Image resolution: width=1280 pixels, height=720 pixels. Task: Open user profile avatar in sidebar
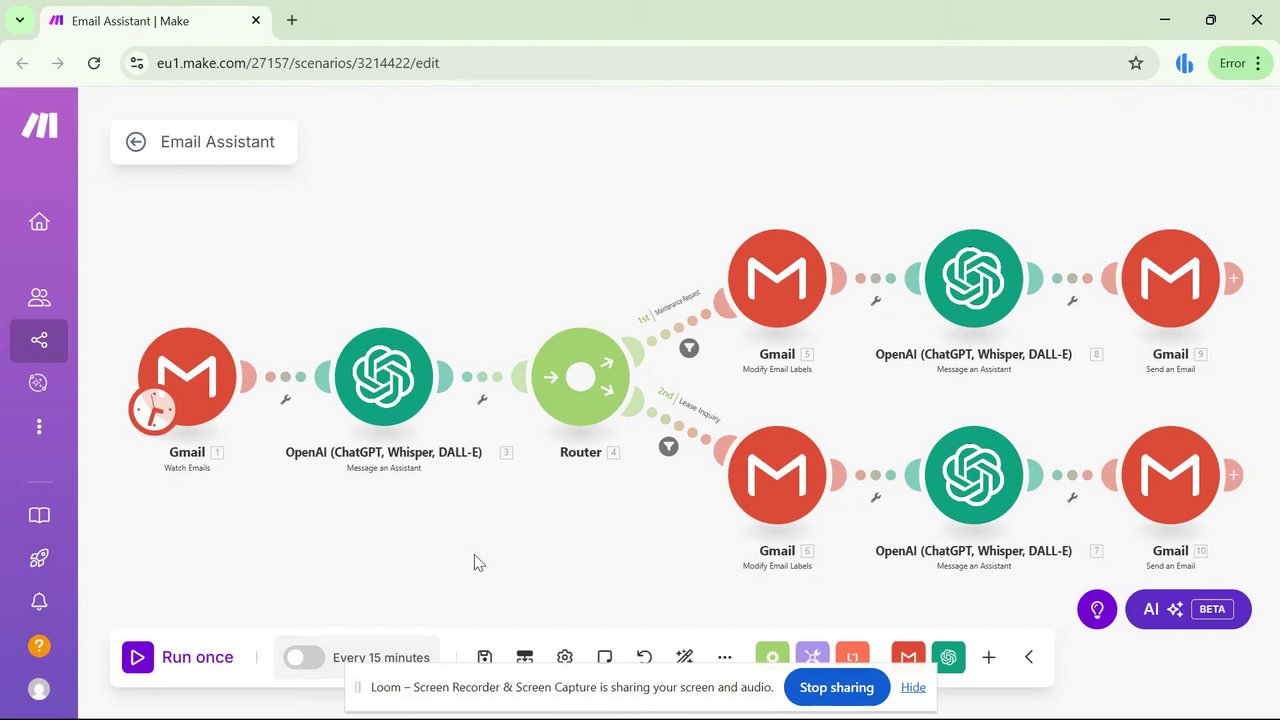coord(39,689)
